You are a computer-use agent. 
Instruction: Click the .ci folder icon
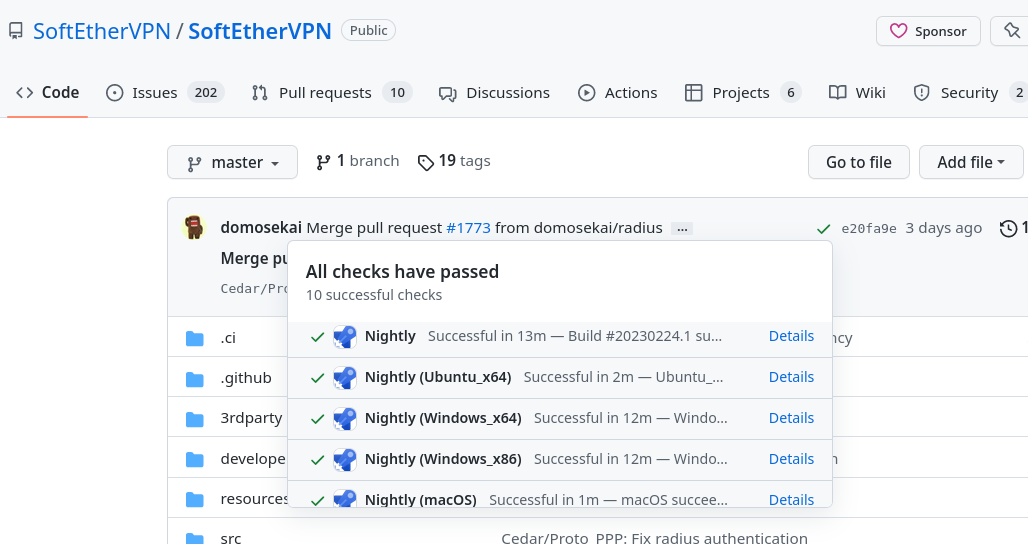[195, 338]
